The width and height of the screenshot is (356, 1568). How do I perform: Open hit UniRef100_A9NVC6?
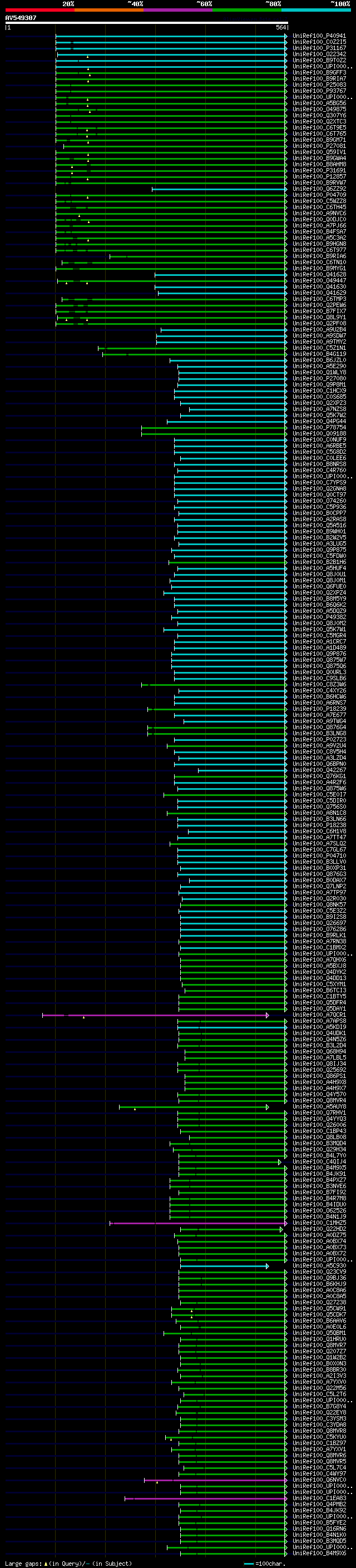click(319, 214)
